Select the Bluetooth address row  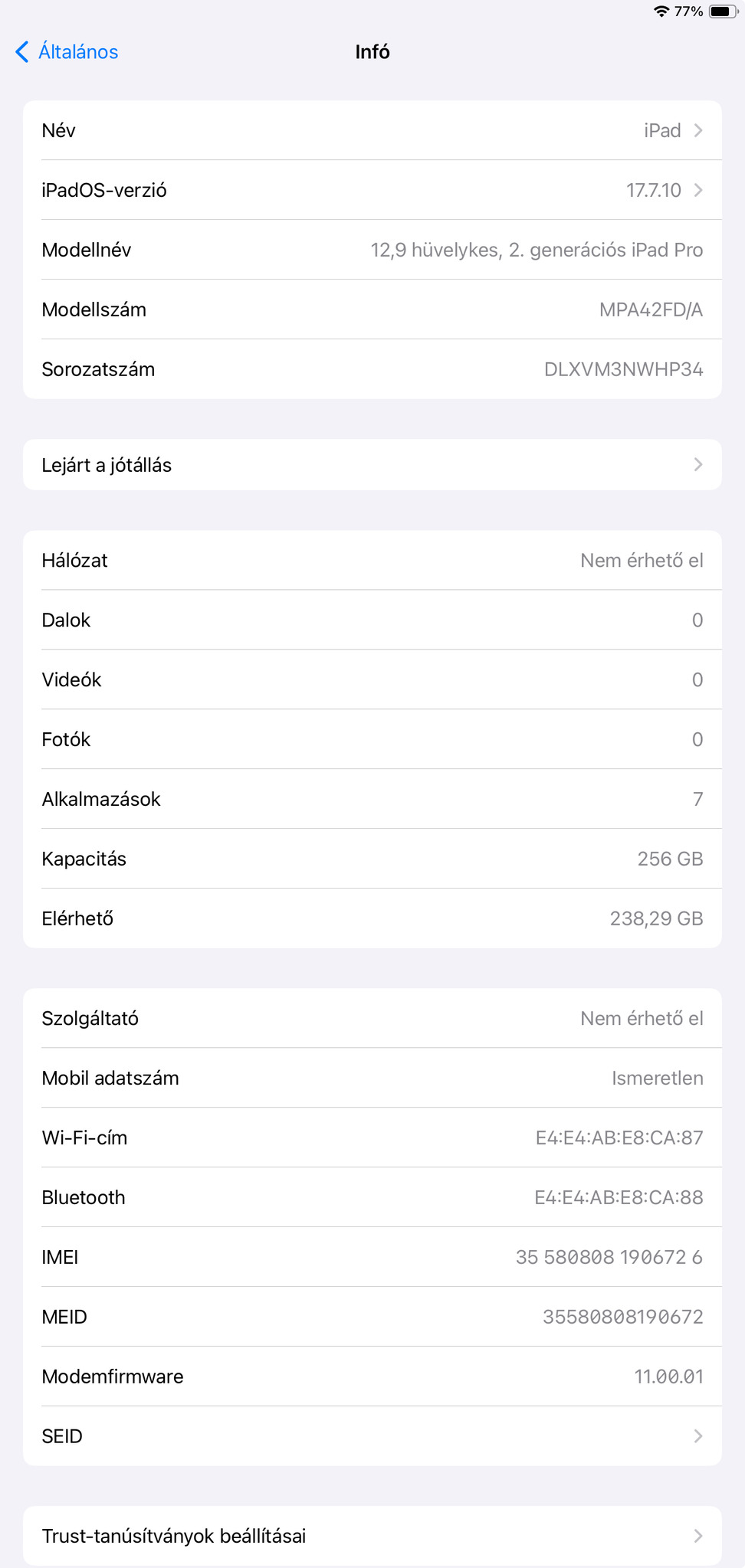pyautogui.click(x=372, y=1197)
